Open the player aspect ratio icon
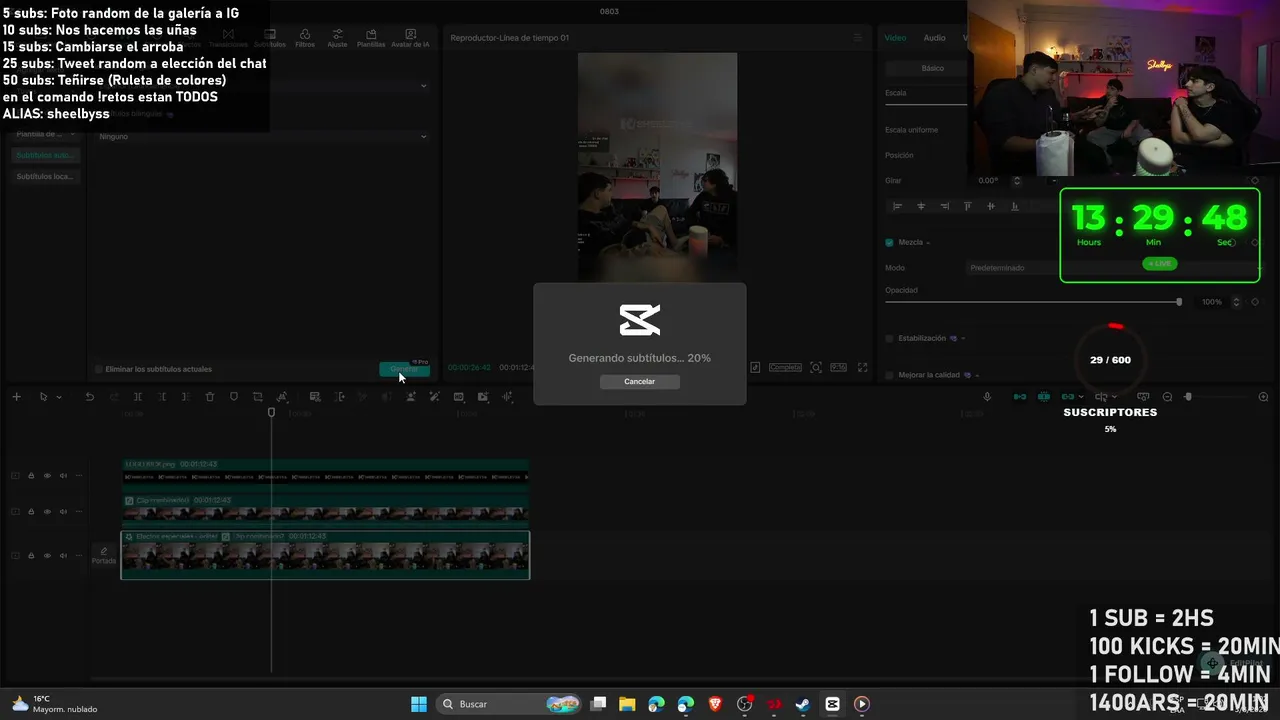The height and width of the screenshot is (720, 1280). 838,368
